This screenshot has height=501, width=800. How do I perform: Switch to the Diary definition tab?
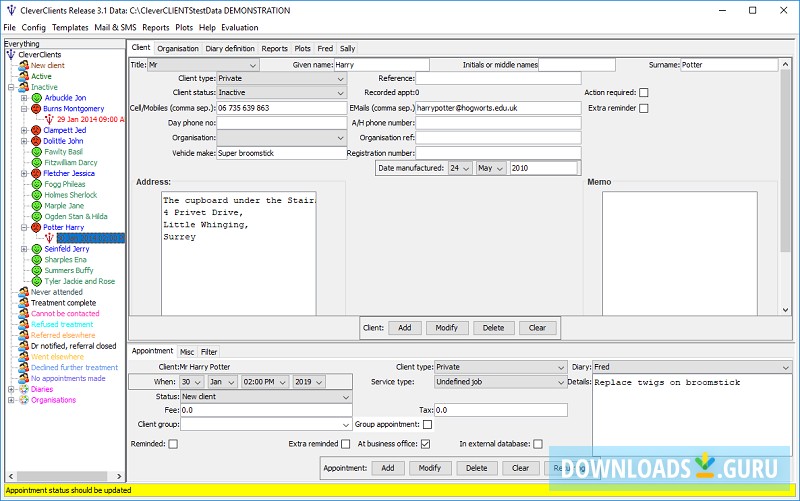coord(231,48)
